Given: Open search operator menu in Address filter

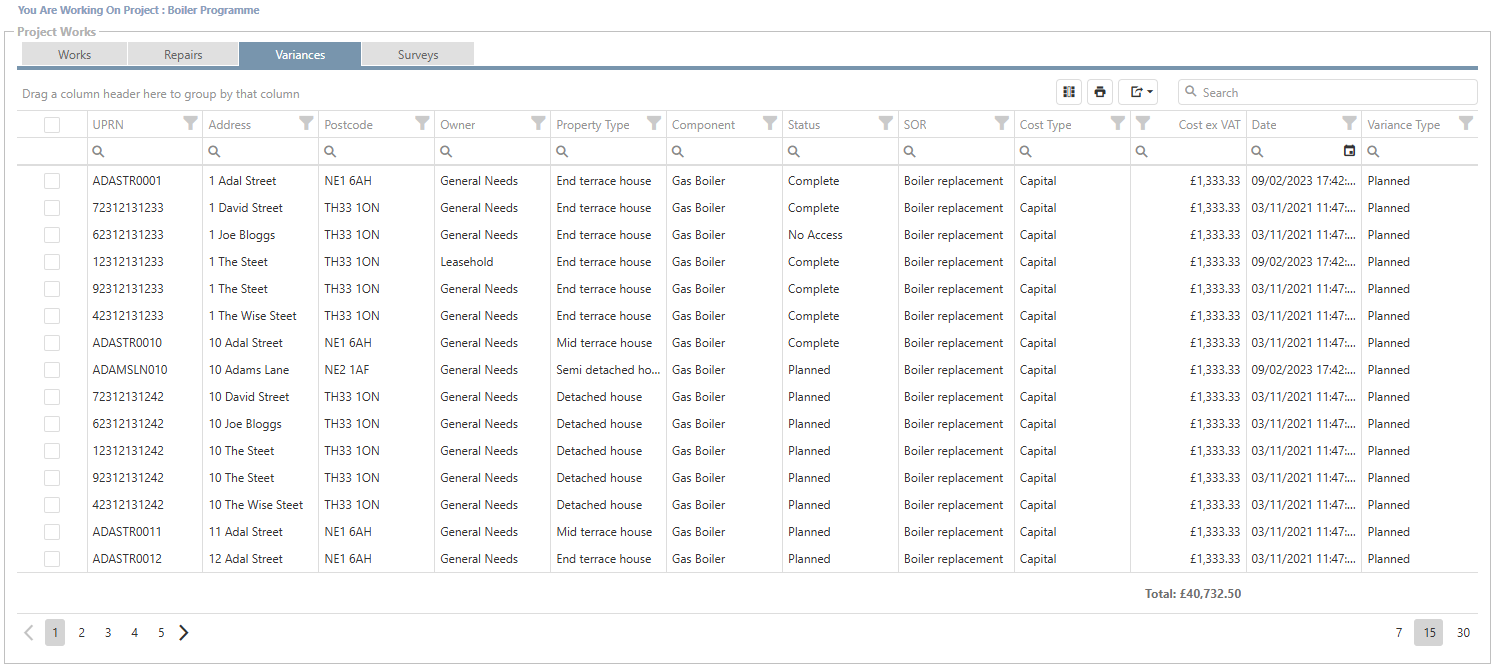Looking at the screenshot, I should click(214, 152).
